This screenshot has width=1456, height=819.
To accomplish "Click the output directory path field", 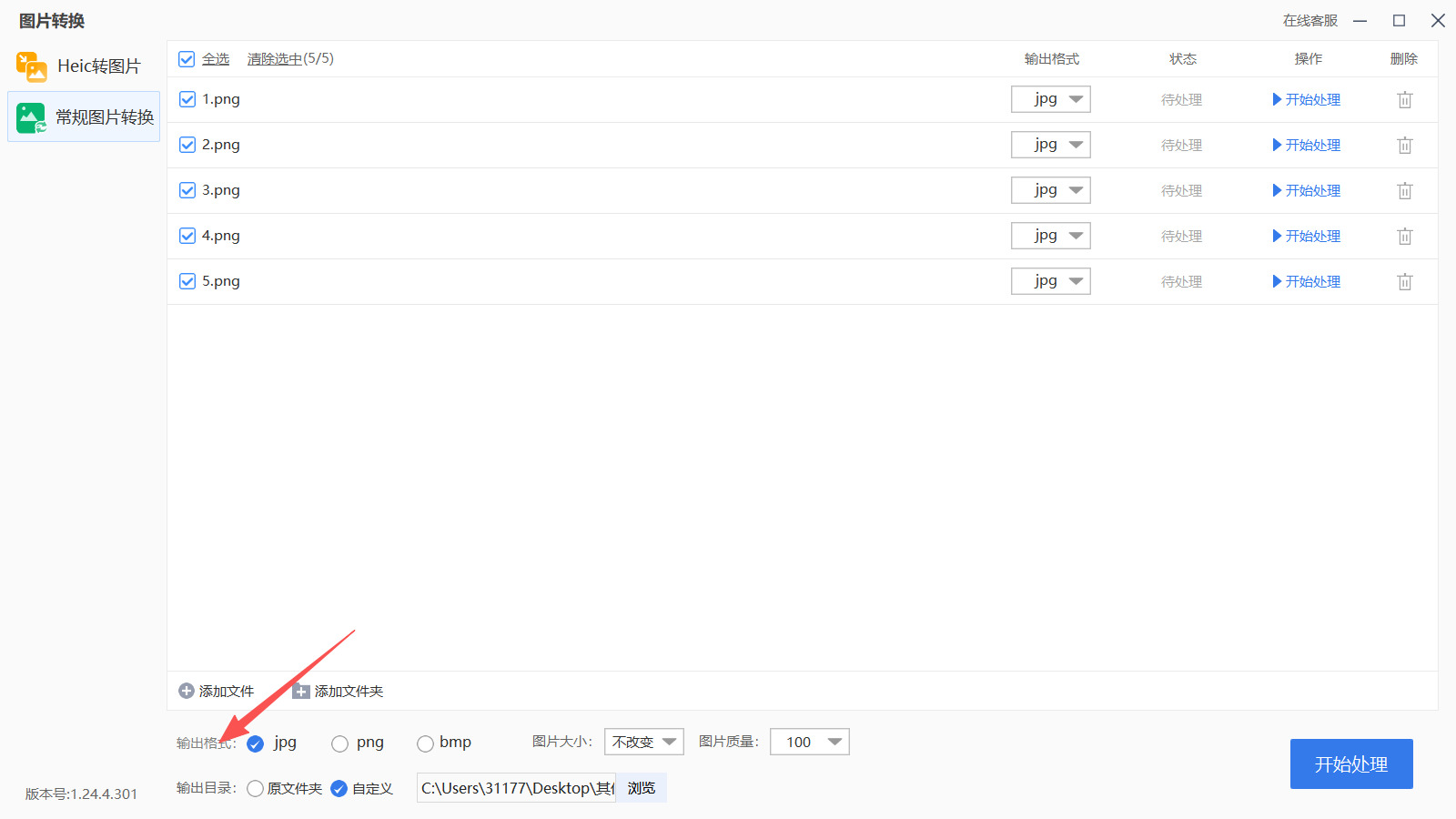I will [x=516, y=788].
